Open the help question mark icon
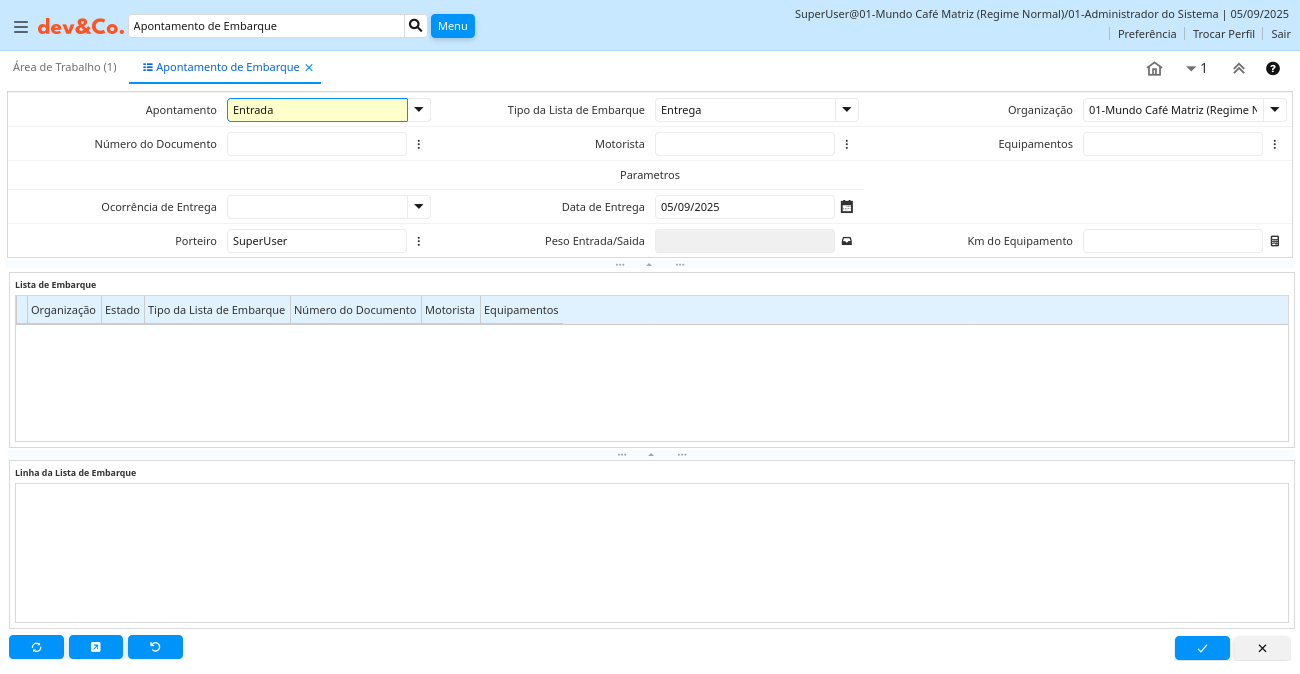 tap(1273, 69)
